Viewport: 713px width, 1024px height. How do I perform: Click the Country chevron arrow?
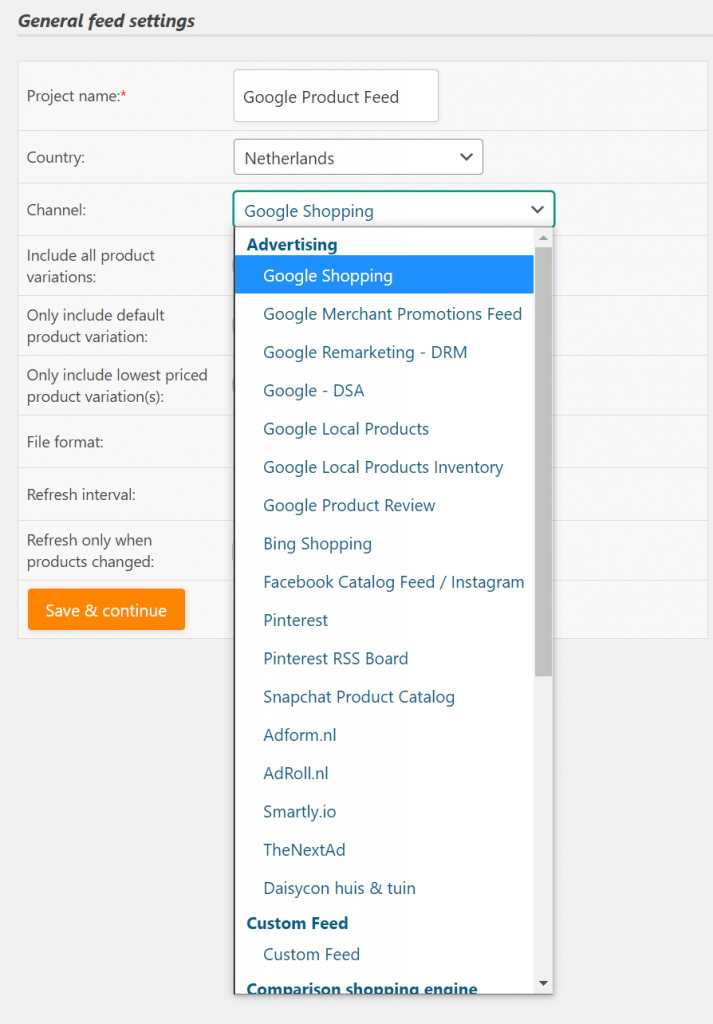[466, 157]
